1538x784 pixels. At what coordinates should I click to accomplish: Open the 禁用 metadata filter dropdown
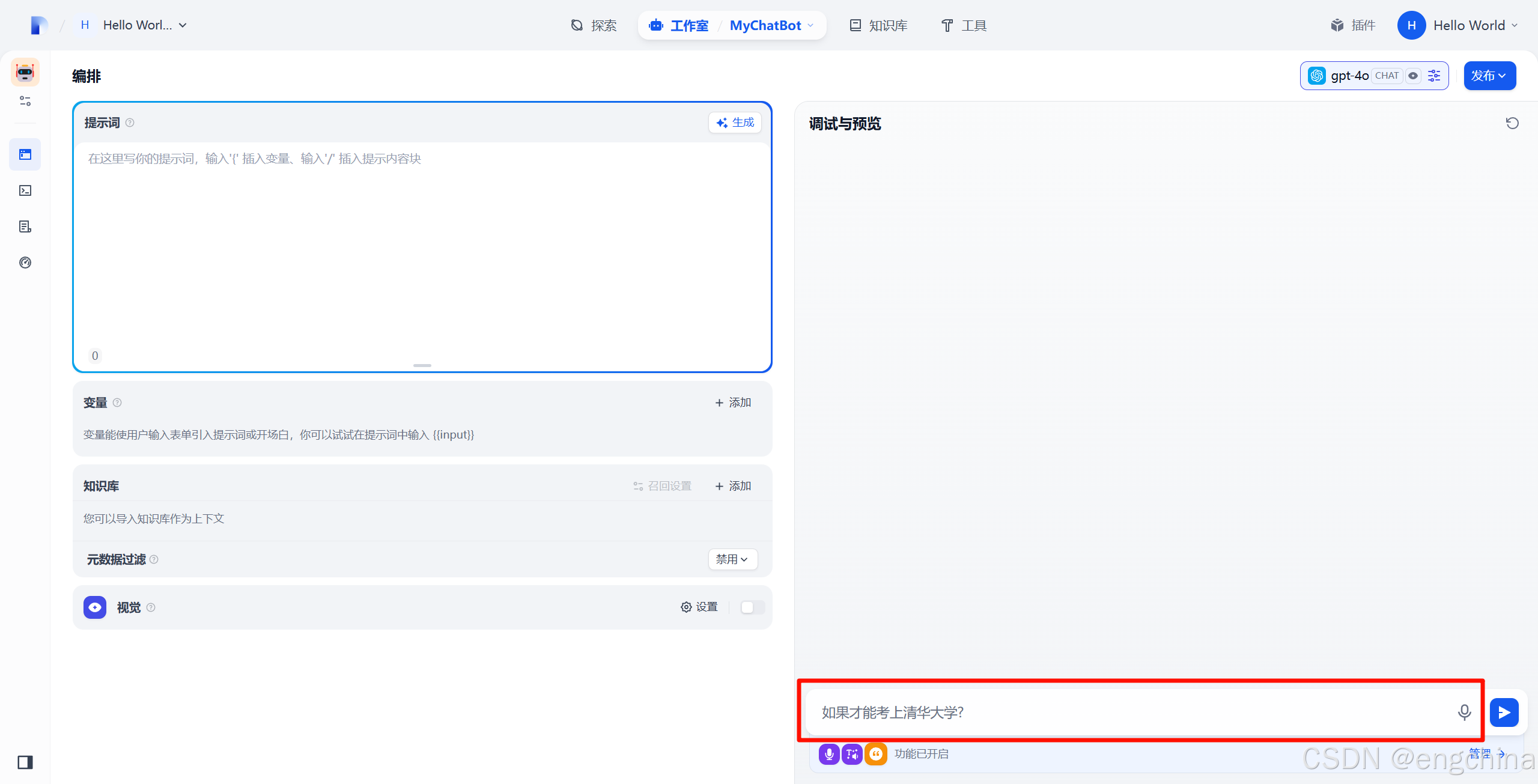click(732, 559)
